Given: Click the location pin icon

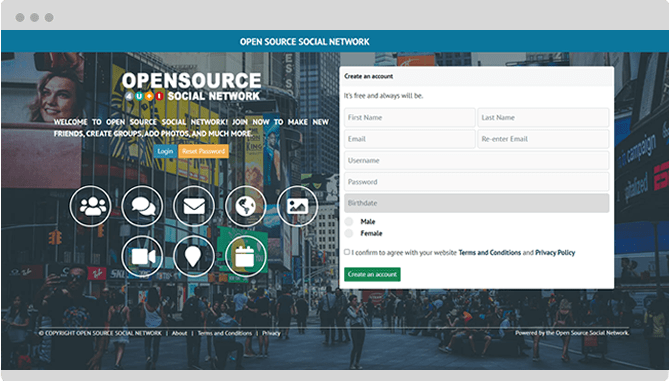Looking at the screenshot, I should tap(194, 256).
